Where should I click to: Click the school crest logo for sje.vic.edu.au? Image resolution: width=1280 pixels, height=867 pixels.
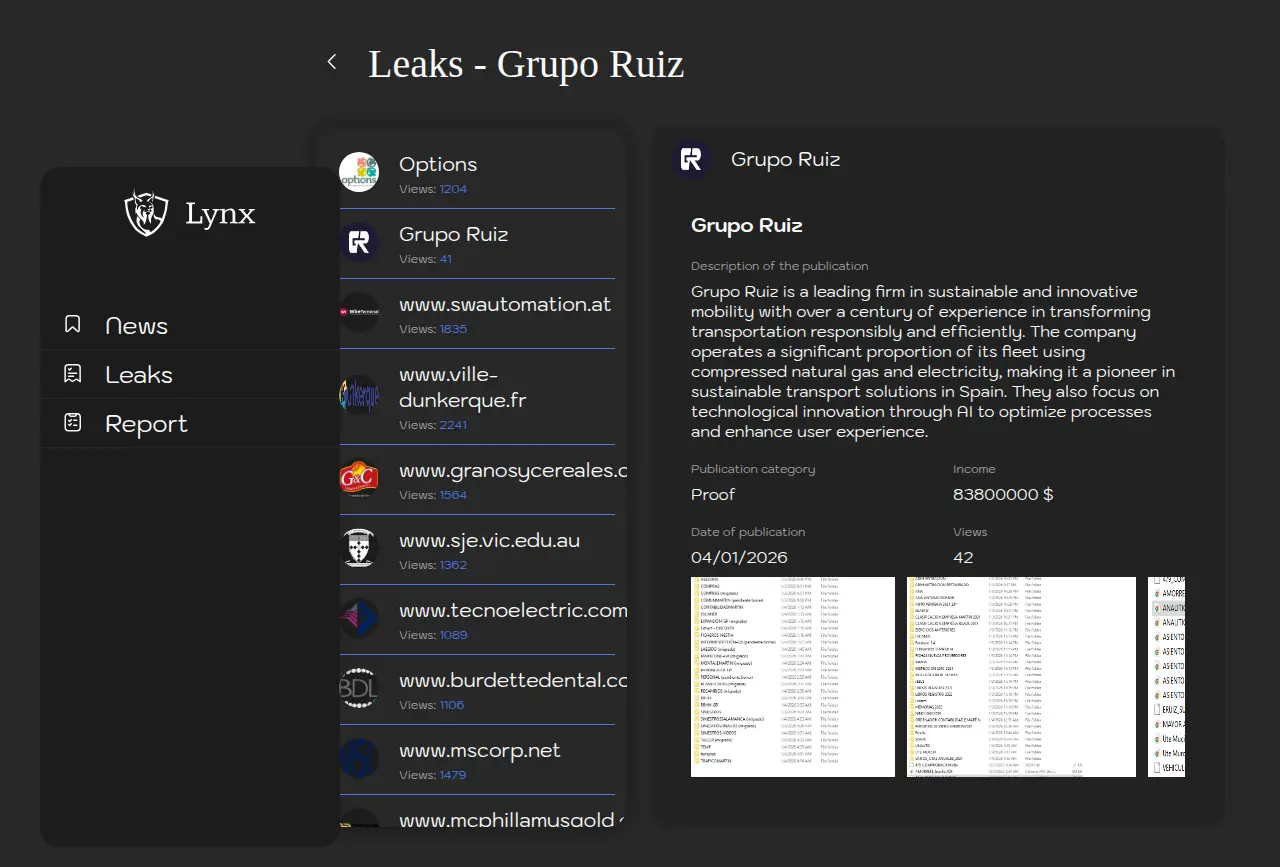click(x=359, y=548)
